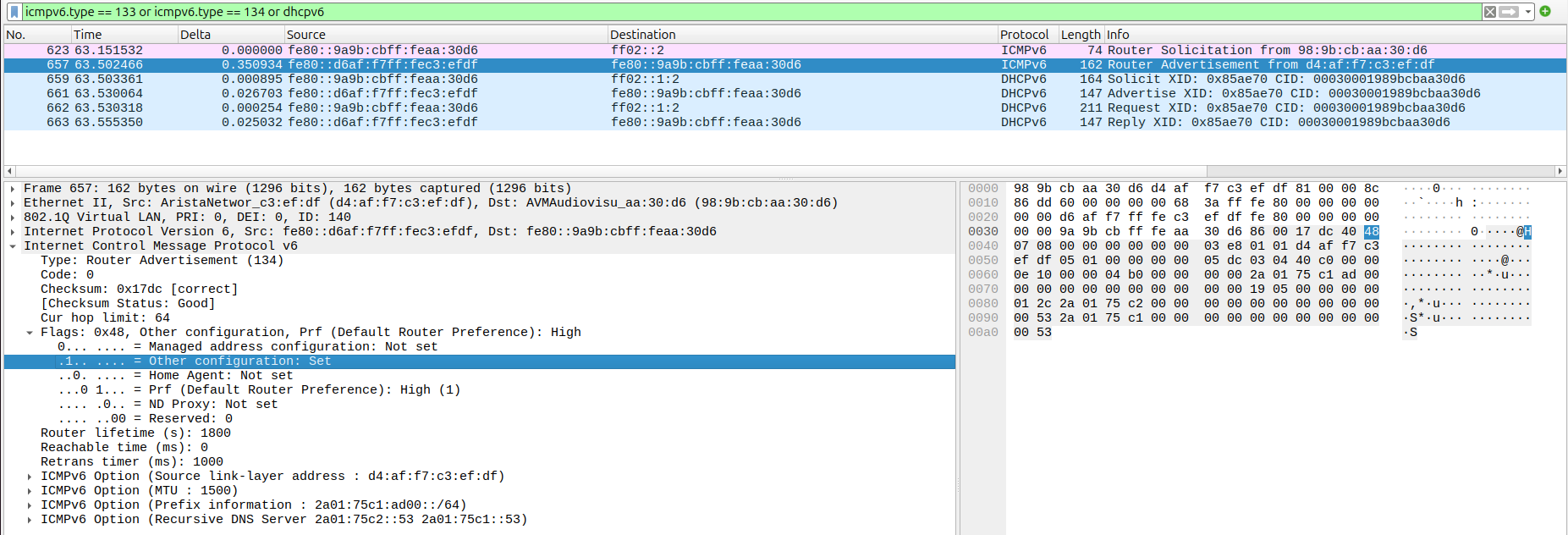Expand the Ethernet II section
Image resolution: width=1568 pixels, height=535 pixels.
13,203
